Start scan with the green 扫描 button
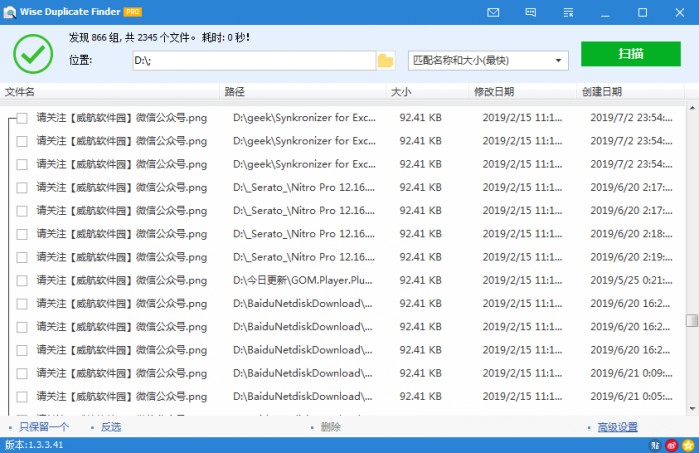 pos(631,54)
